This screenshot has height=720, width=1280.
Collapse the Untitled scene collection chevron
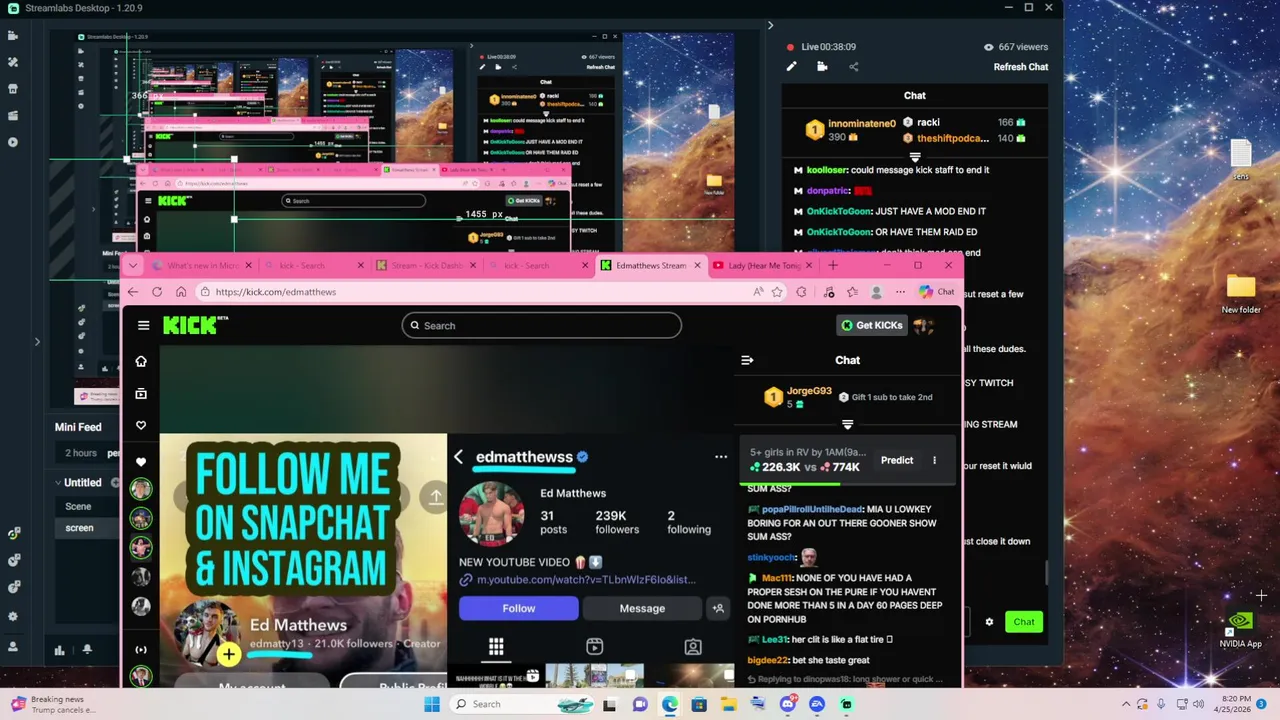[58, 482]
